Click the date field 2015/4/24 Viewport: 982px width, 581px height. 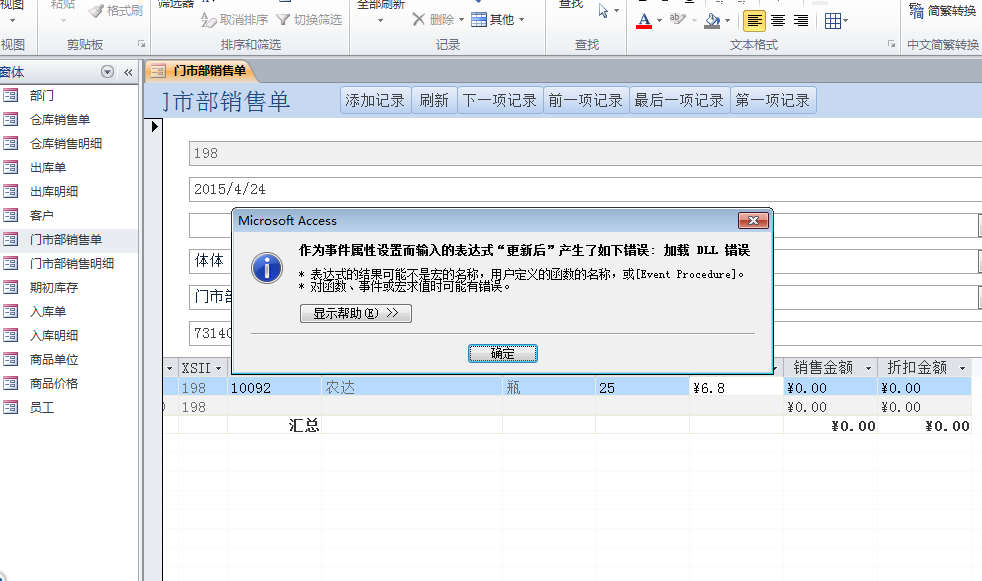[585, 189]
